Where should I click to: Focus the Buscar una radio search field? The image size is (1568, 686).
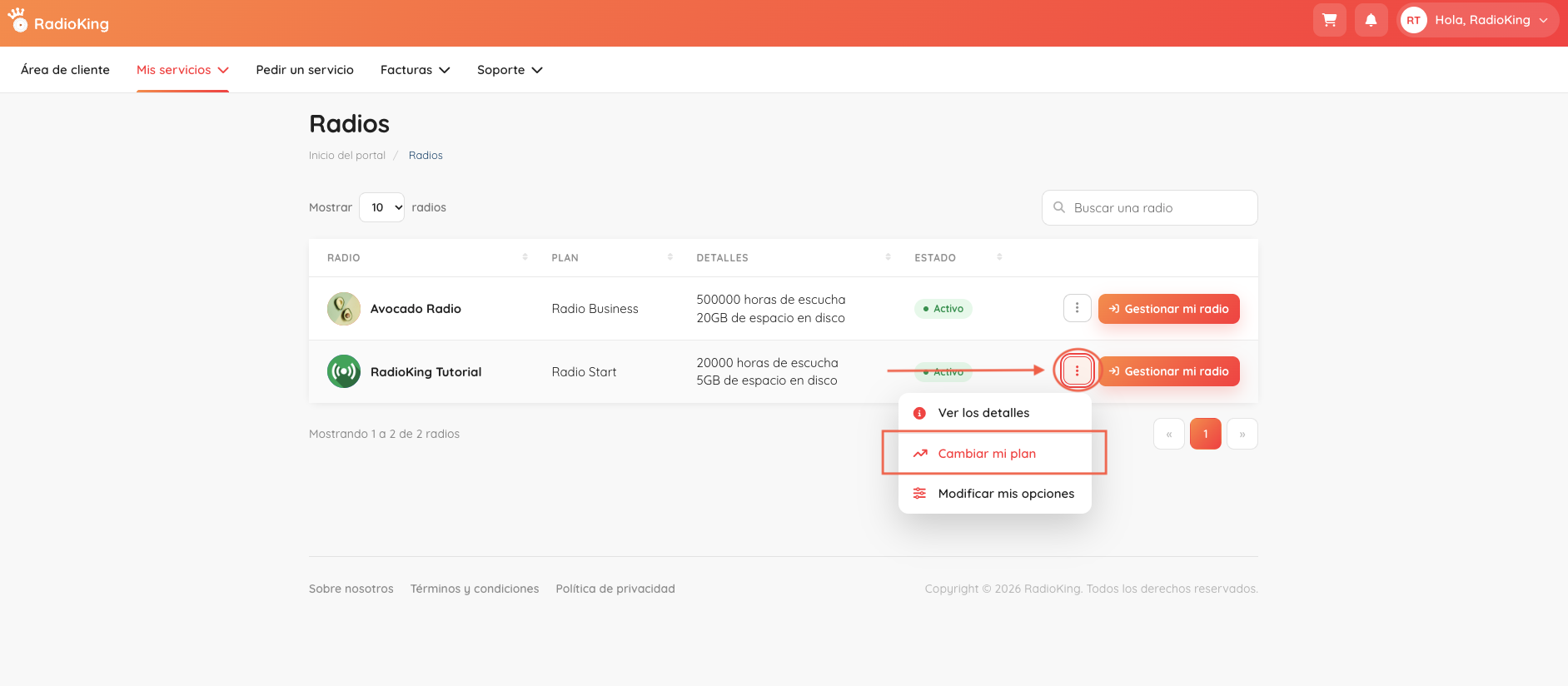coord(1149,207)
